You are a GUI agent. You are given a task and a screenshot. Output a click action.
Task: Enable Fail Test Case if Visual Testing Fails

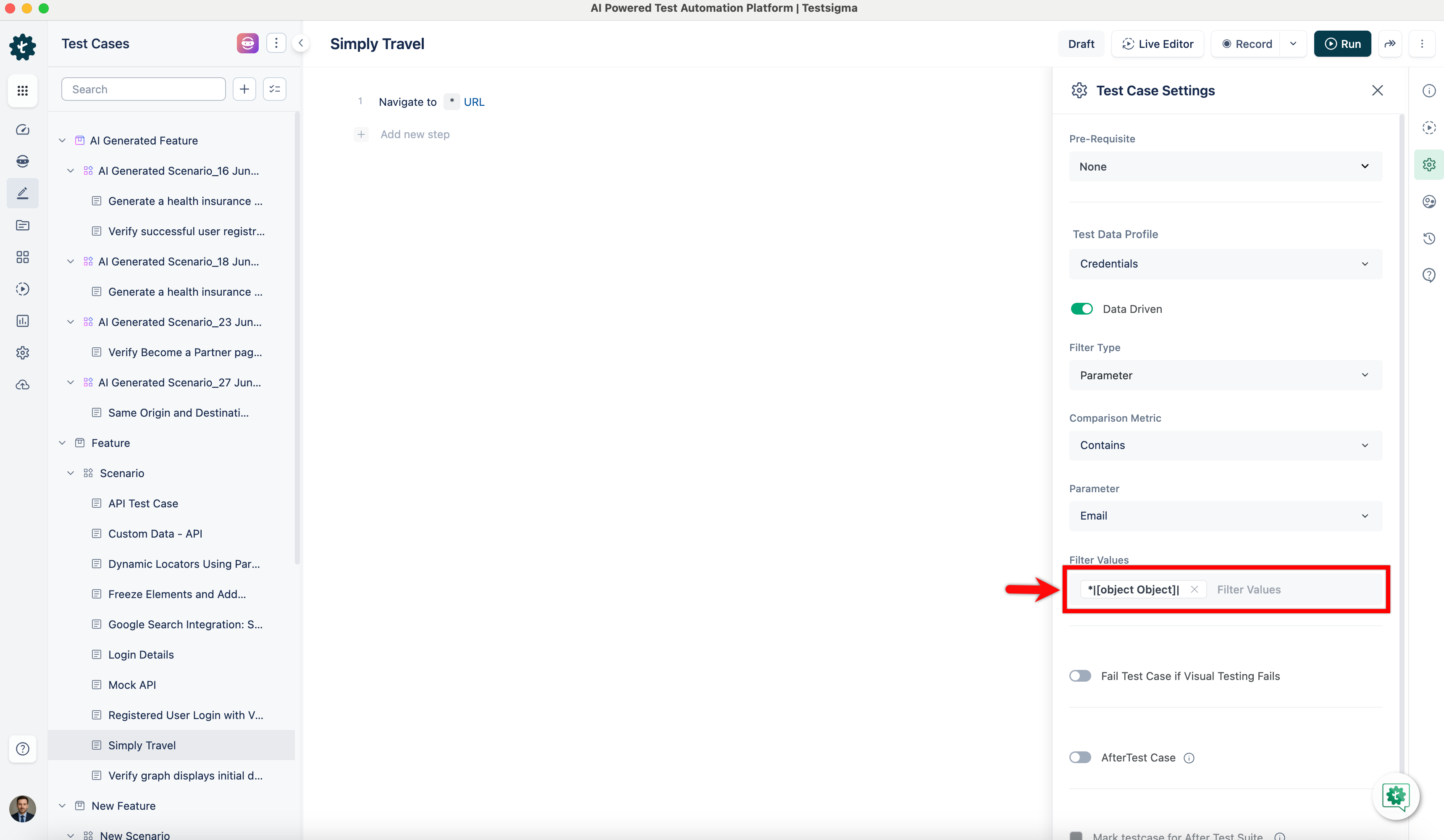(1080, 676)
